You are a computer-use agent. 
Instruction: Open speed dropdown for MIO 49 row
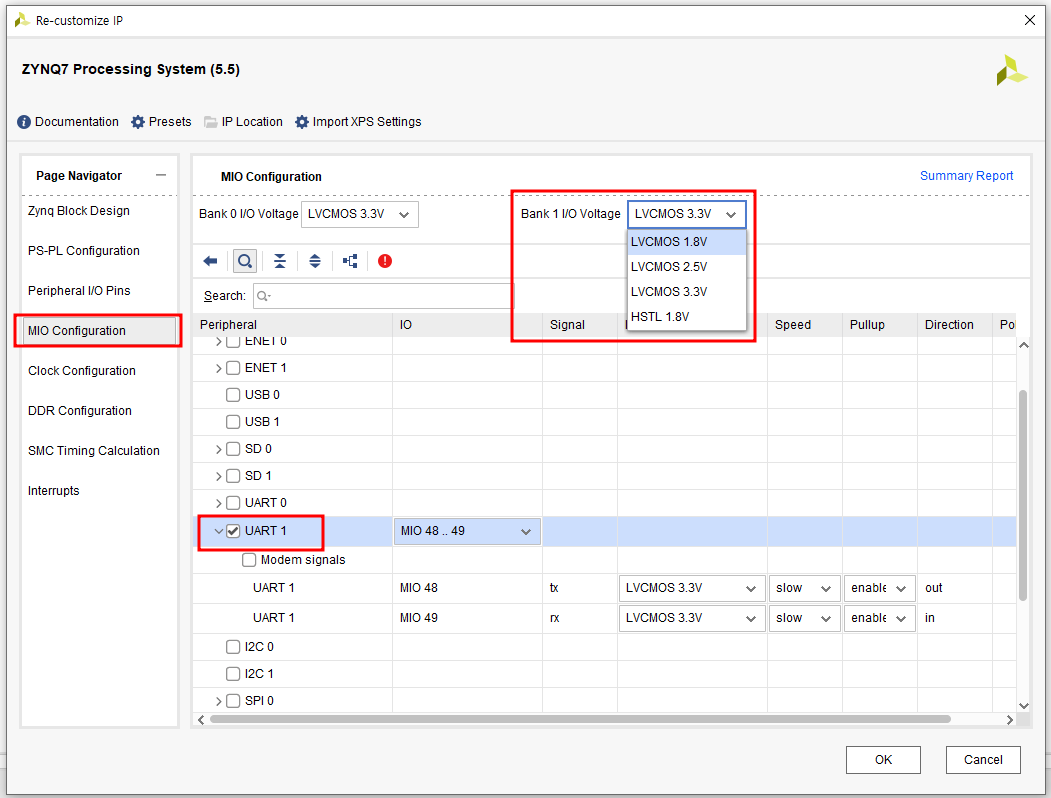coord(804,618)
